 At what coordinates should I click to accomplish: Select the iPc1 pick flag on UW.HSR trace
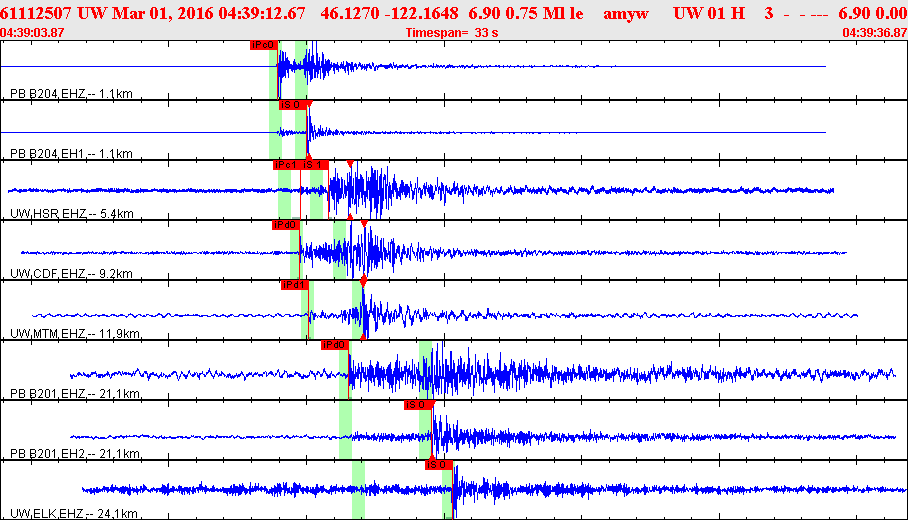coord(286,165)
